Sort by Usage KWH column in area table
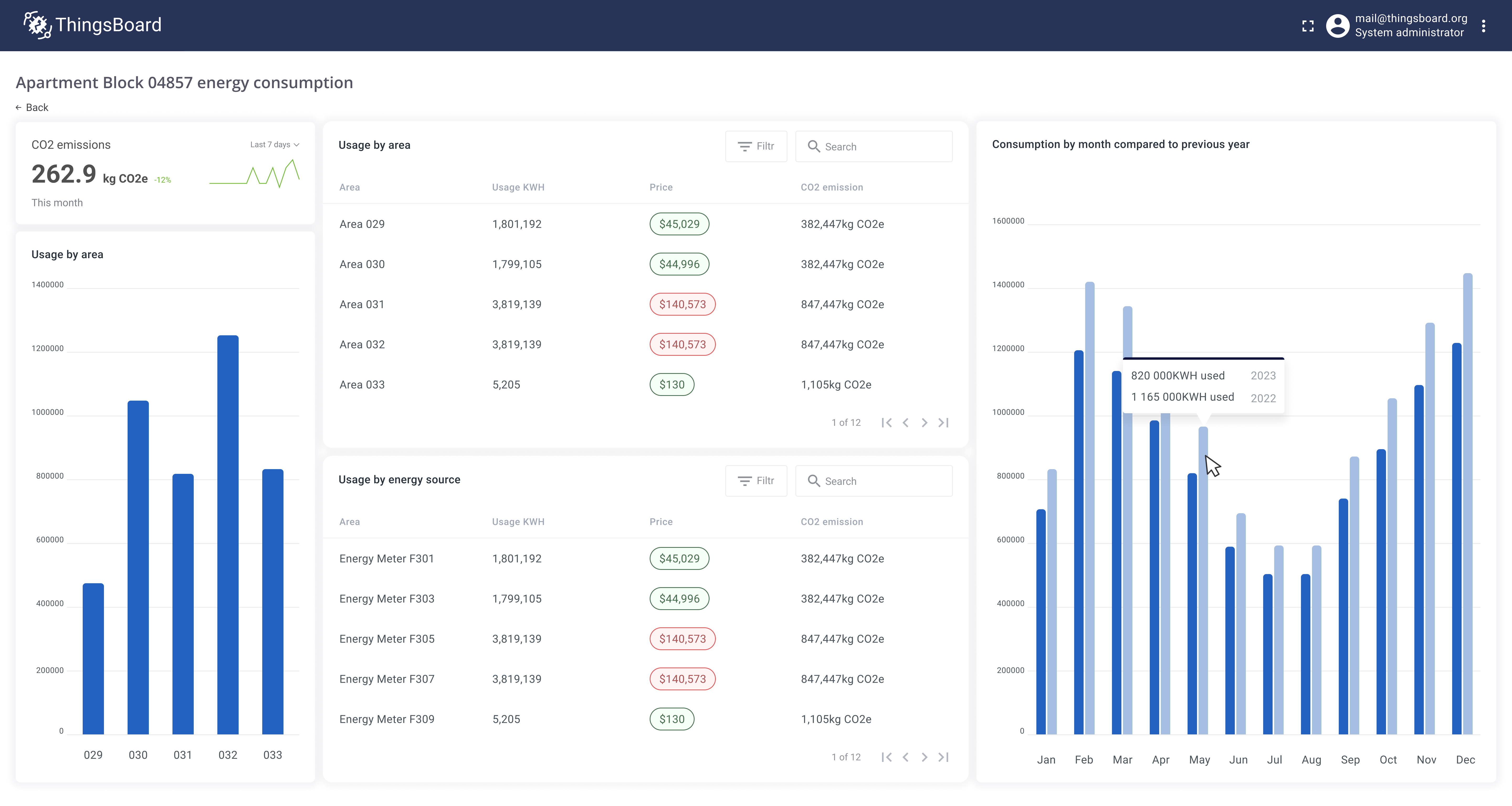This screenshot has width=1512, height=806. tap(518, 187)
